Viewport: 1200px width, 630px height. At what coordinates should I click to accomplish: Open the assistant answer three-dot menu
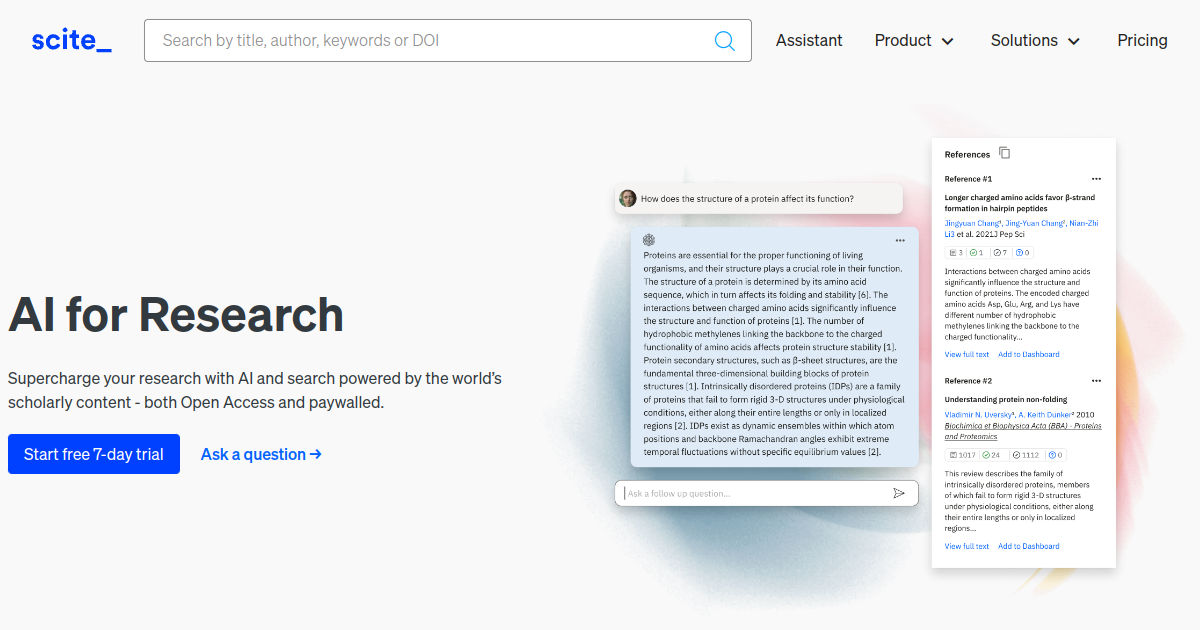[900, 240]
